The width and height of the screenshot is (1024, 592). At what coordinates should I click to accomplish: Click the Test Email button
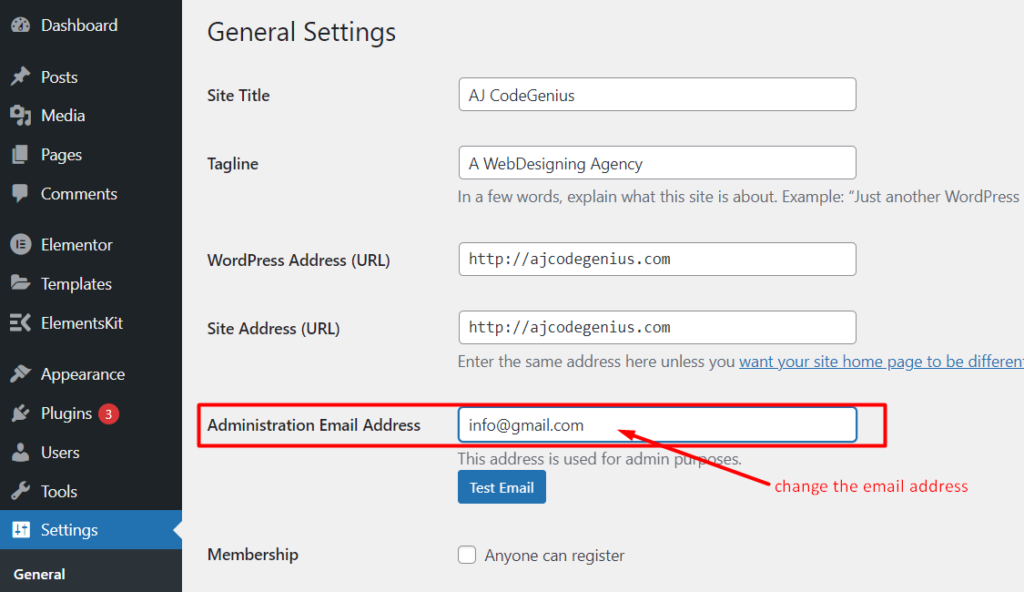[502, 487]
